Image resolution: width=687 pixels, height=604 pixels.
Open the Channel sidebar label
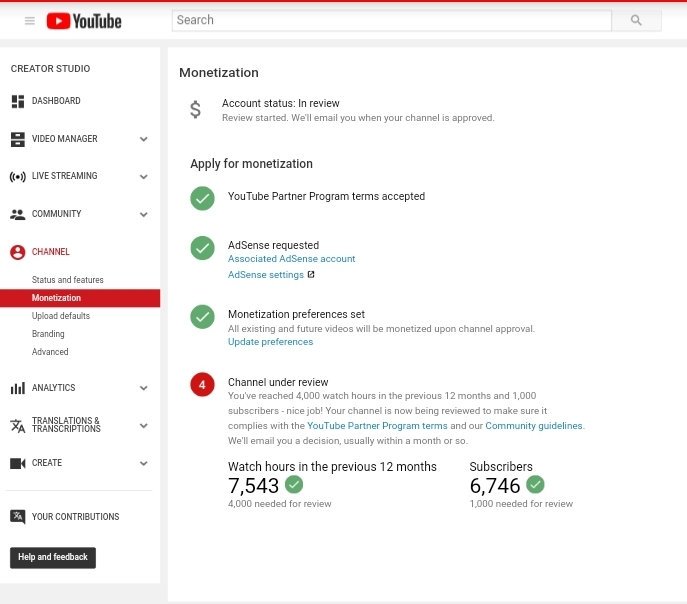[x=50, y=252]
